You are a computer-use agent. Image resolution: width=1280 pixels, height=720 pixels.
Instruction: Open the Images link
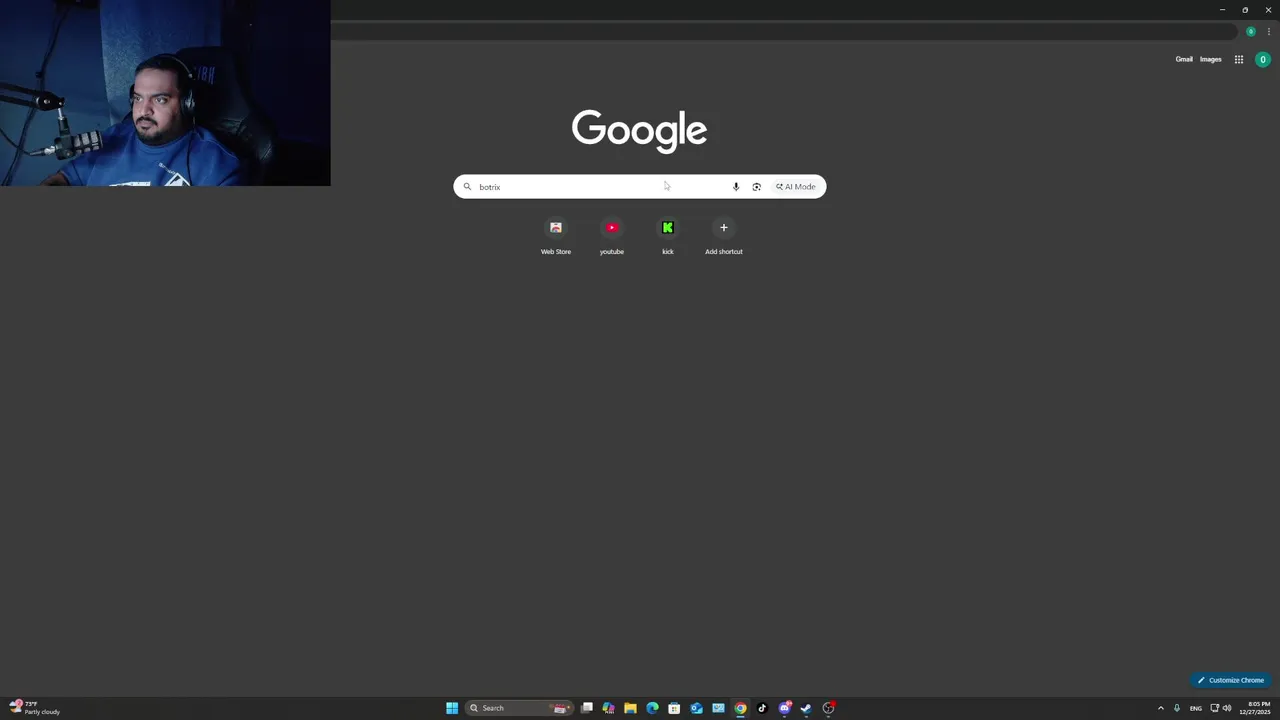tap(1211, 59)
